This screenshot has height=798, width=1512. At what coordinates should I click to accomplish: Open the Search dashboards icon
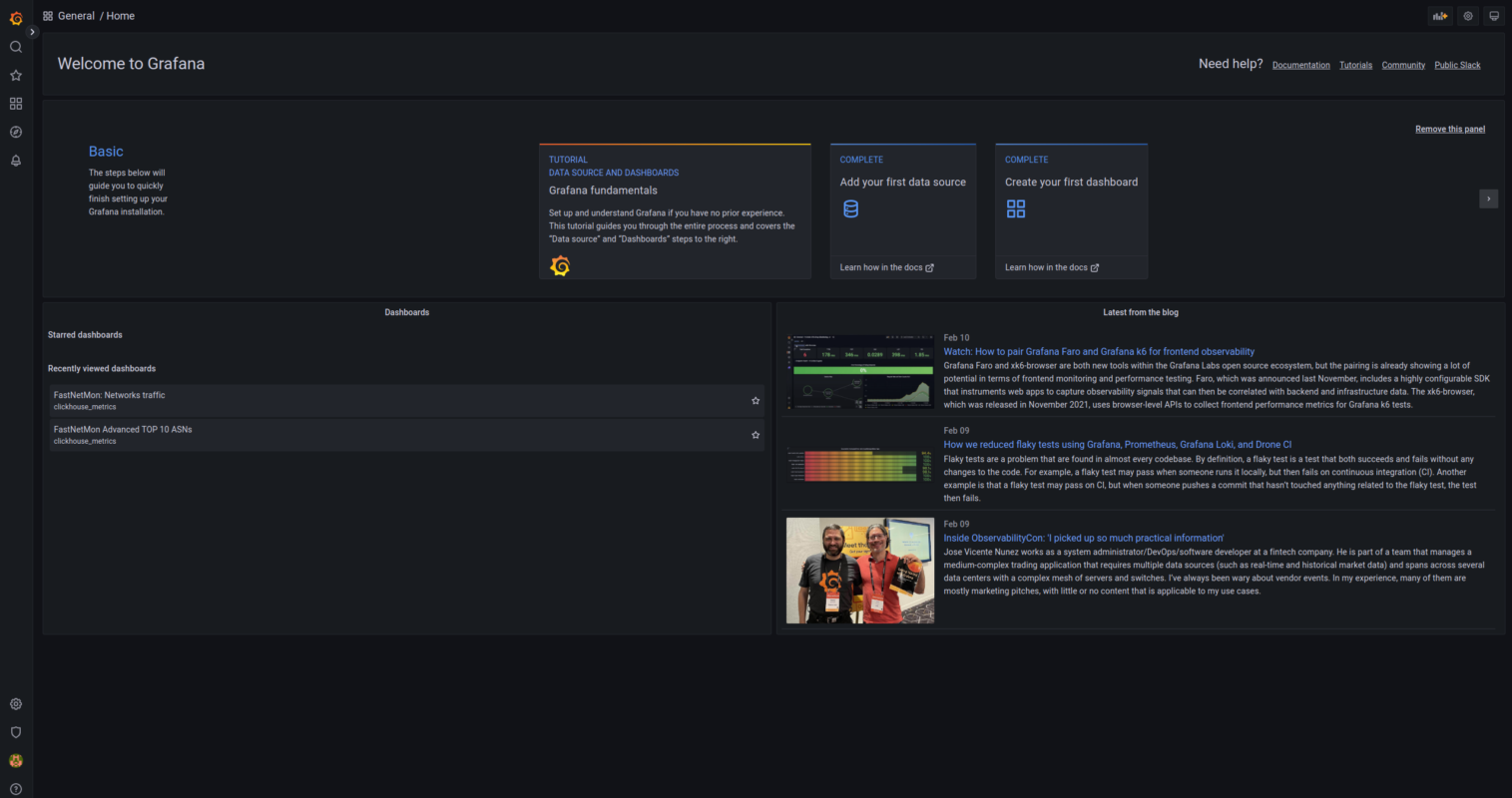pos(15,46)
